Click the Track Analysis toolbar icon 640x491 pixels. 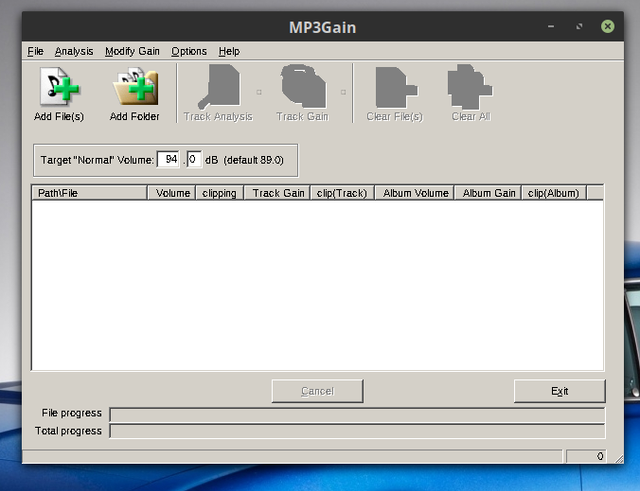pyautogui.click(x=219, y=87)
